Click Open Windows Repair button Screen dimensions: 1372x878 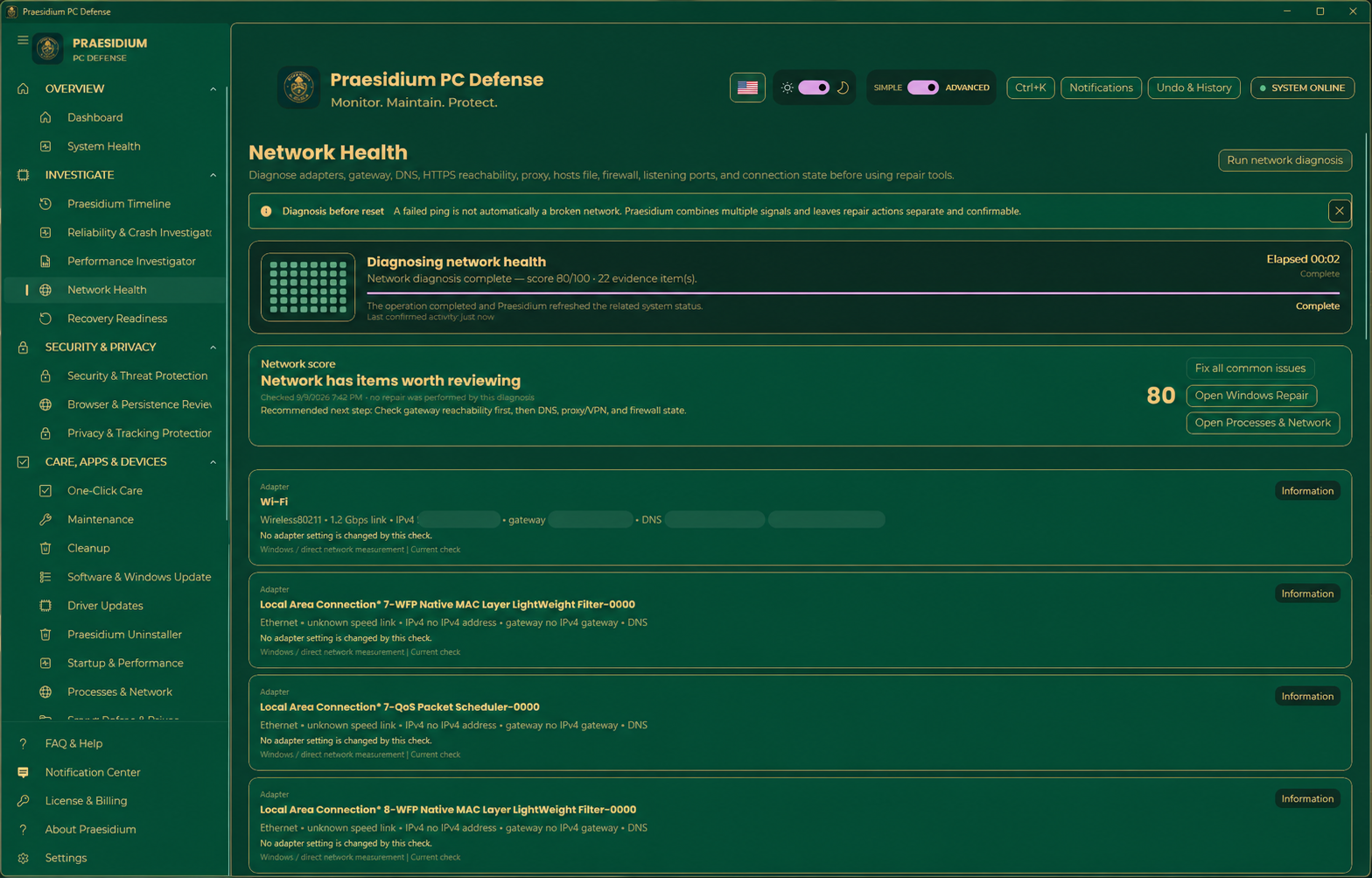click(x=1251, y=396)
